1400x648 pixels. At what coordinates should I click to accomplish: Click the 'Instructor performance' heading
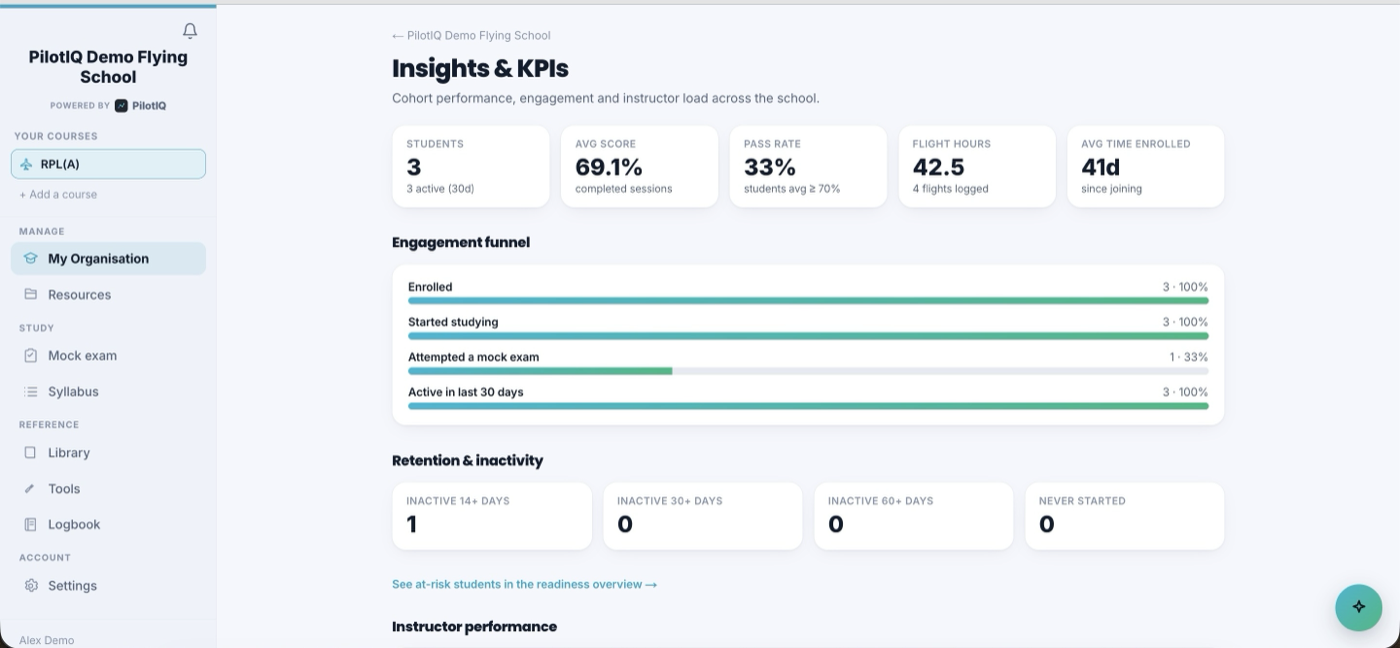pyautogui.click(x=474, y=626)
